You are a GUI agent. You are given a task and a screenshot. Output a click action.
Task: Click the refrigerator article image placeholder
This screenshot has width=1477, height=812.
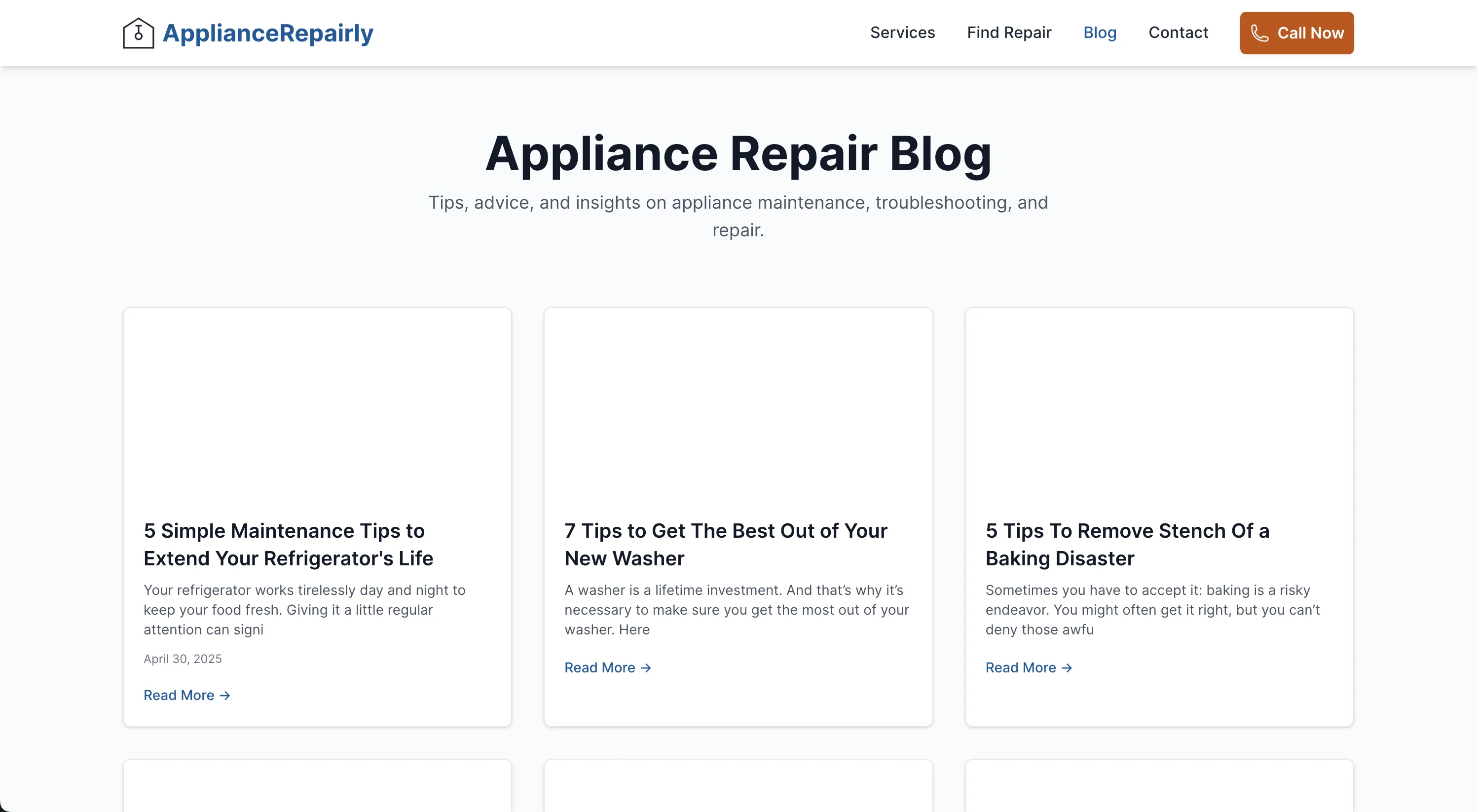pyautogui.click(x=317, y=405)
